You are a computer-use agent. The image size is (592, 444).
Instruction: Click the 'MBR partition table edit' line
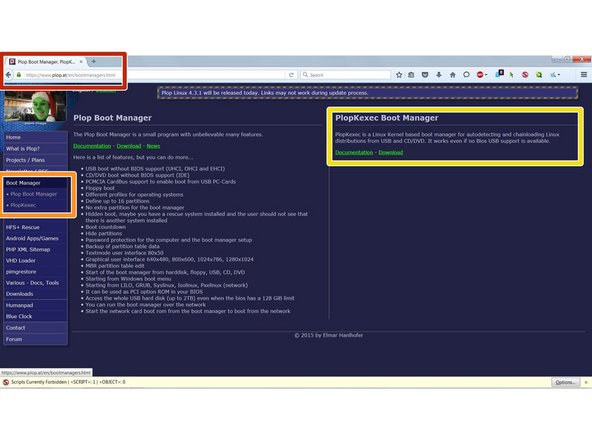pos(115,266)
